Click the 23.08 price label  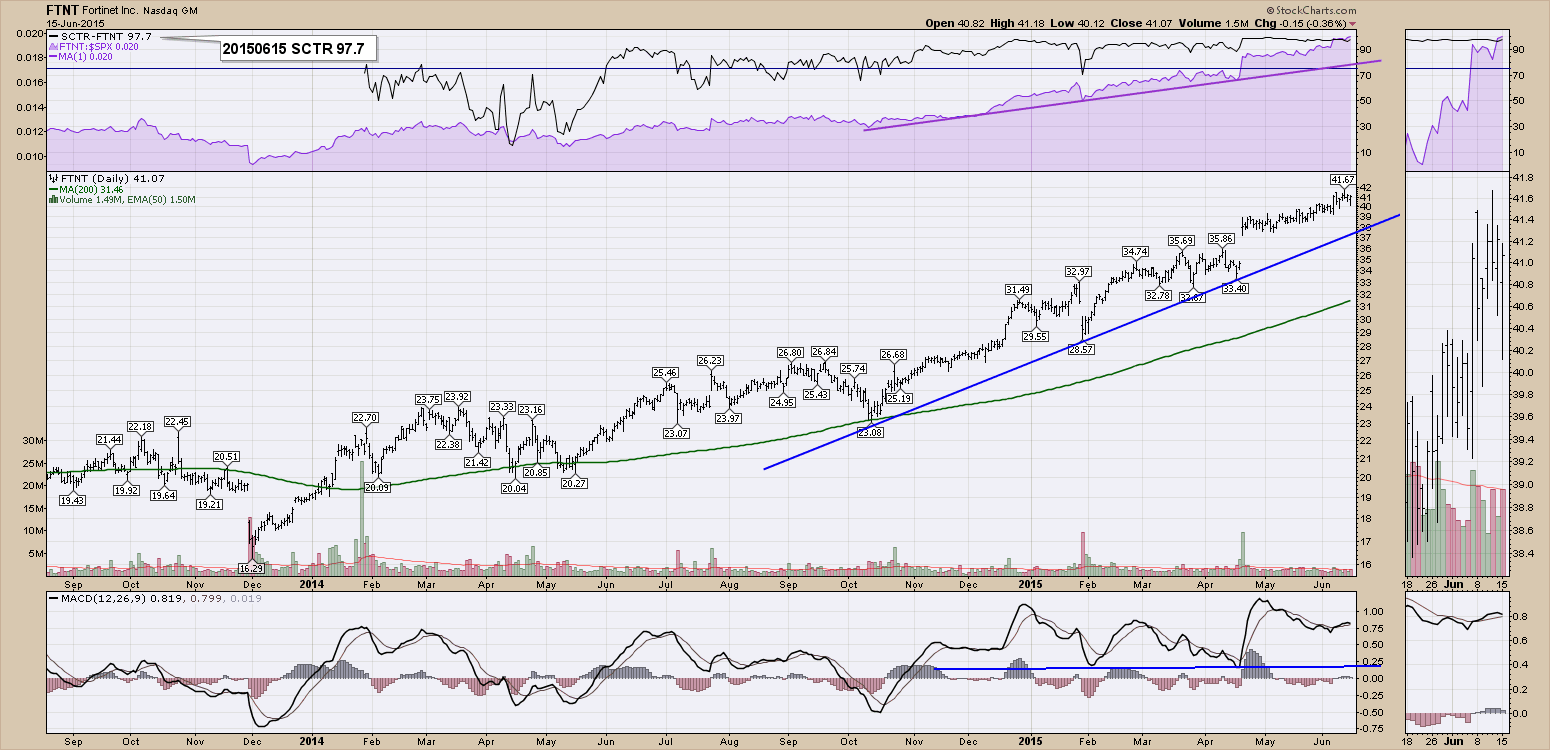point(872,431)
